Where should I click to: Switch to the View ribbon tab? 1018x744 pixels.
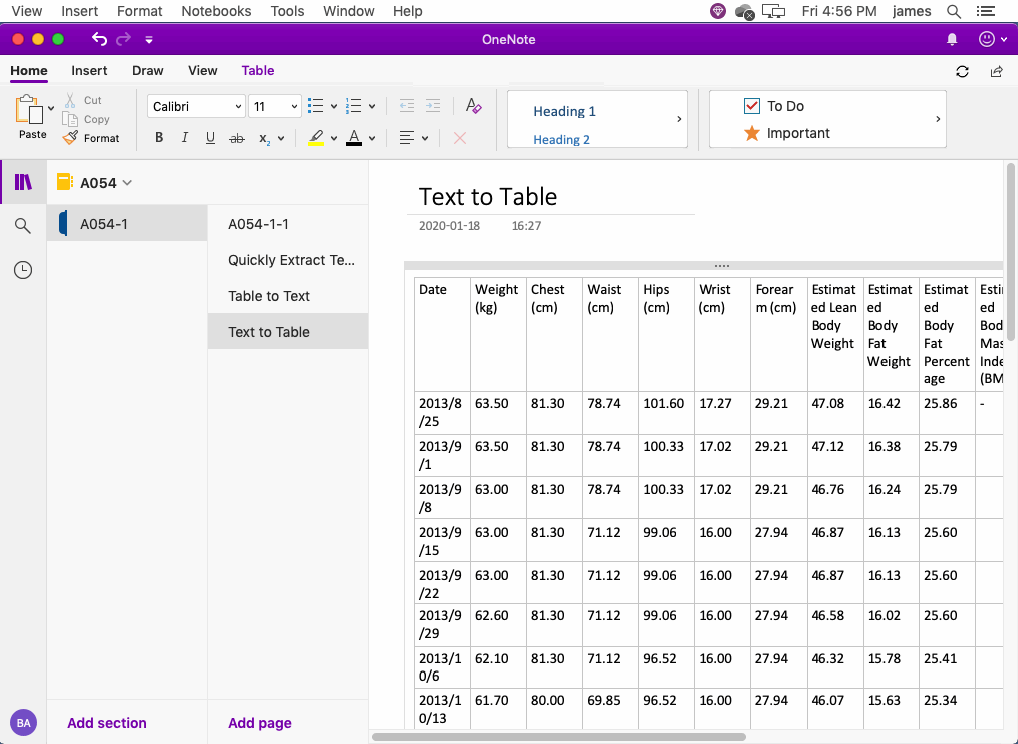point(203,71)
